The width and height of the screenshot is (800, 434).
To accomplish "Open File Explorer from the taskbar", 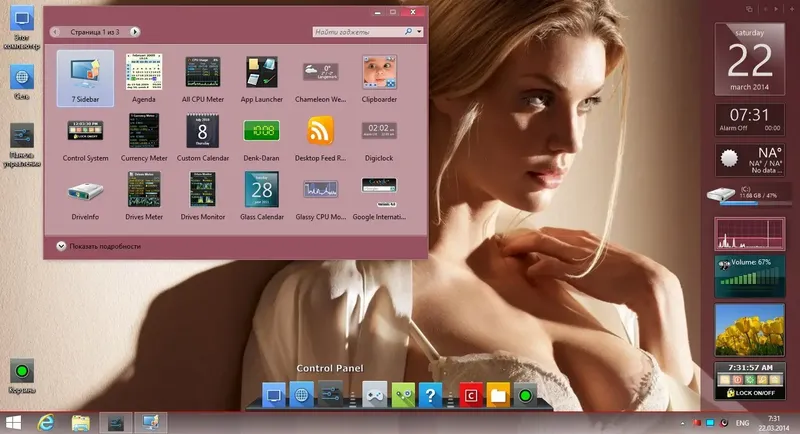I will [x=81, y=423].
